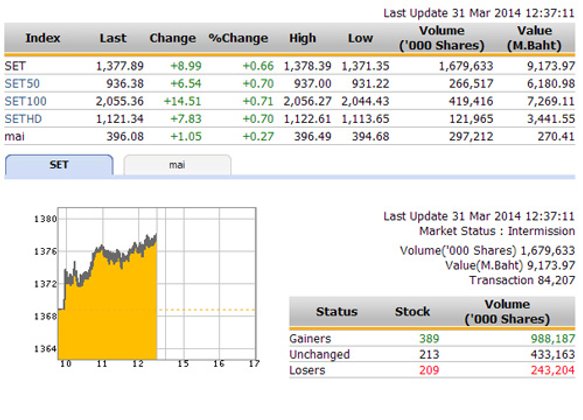Click the mai index row label
583x420 pixels.
click(15, 136)
